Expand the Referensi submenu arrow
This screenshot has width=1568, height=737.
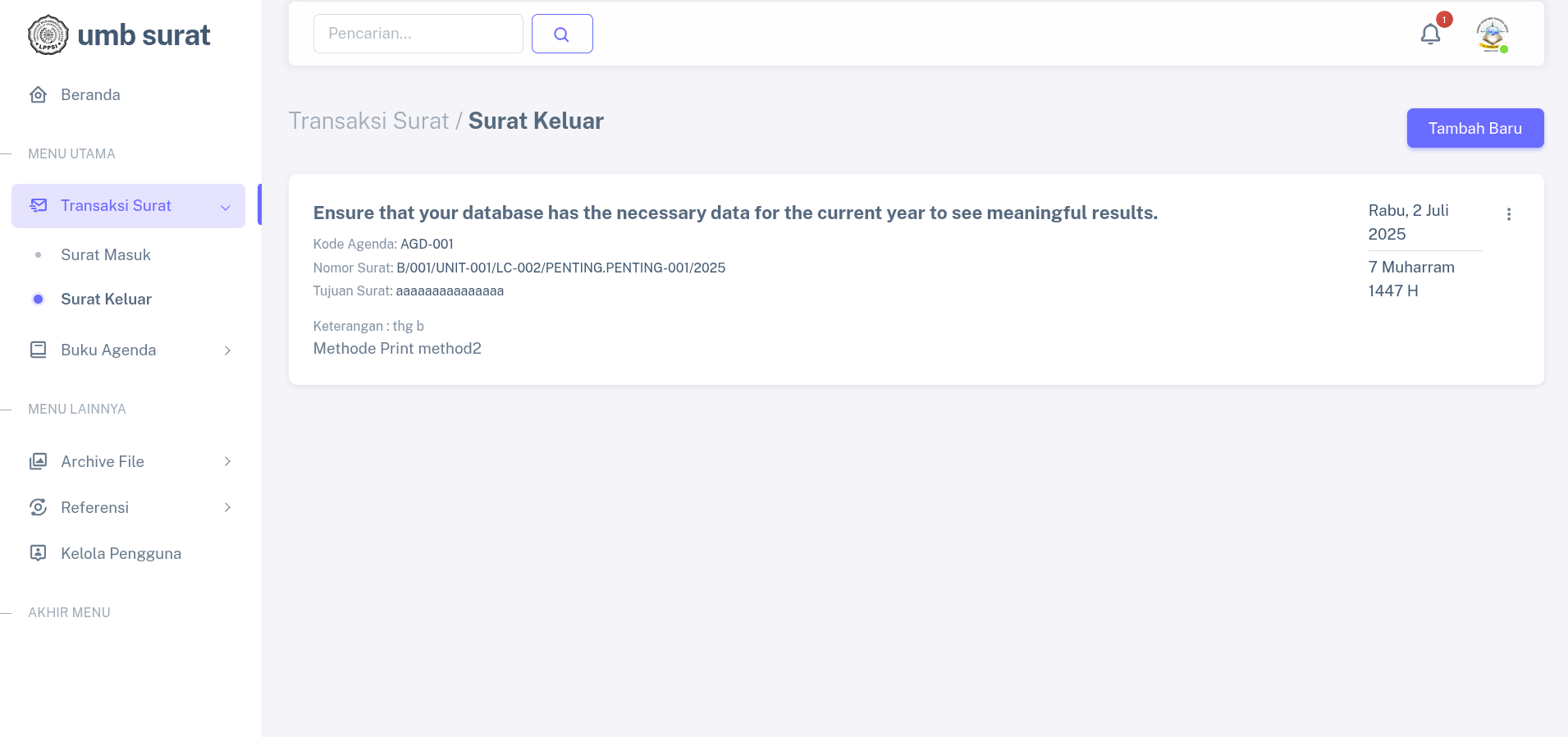227,508
